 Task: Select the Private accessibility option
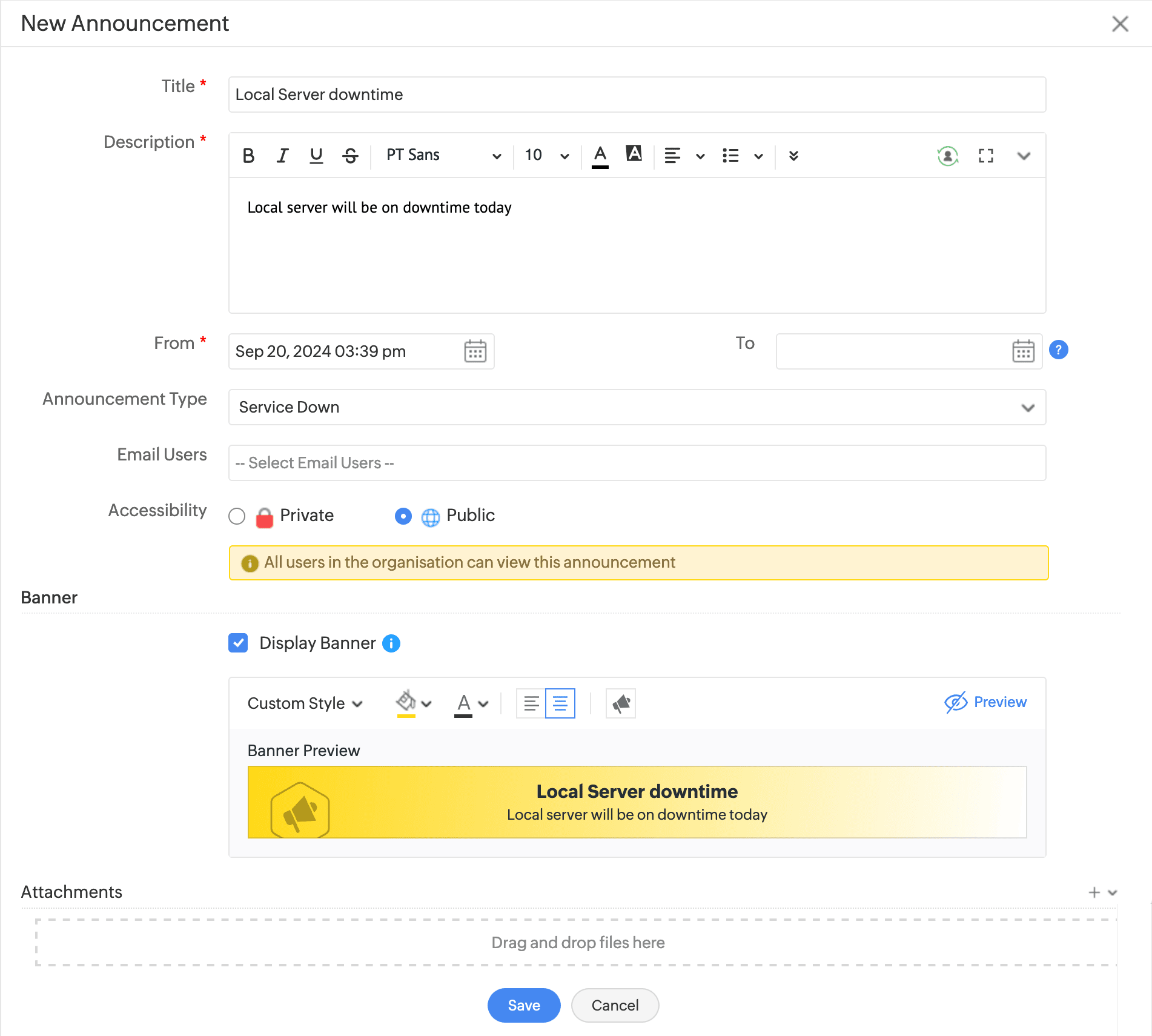tap(237, 516)
